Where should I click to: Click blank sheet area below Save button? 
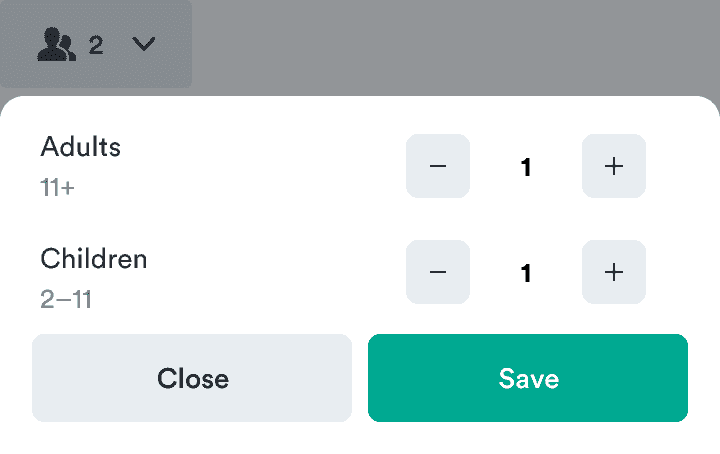coord(528,438)
